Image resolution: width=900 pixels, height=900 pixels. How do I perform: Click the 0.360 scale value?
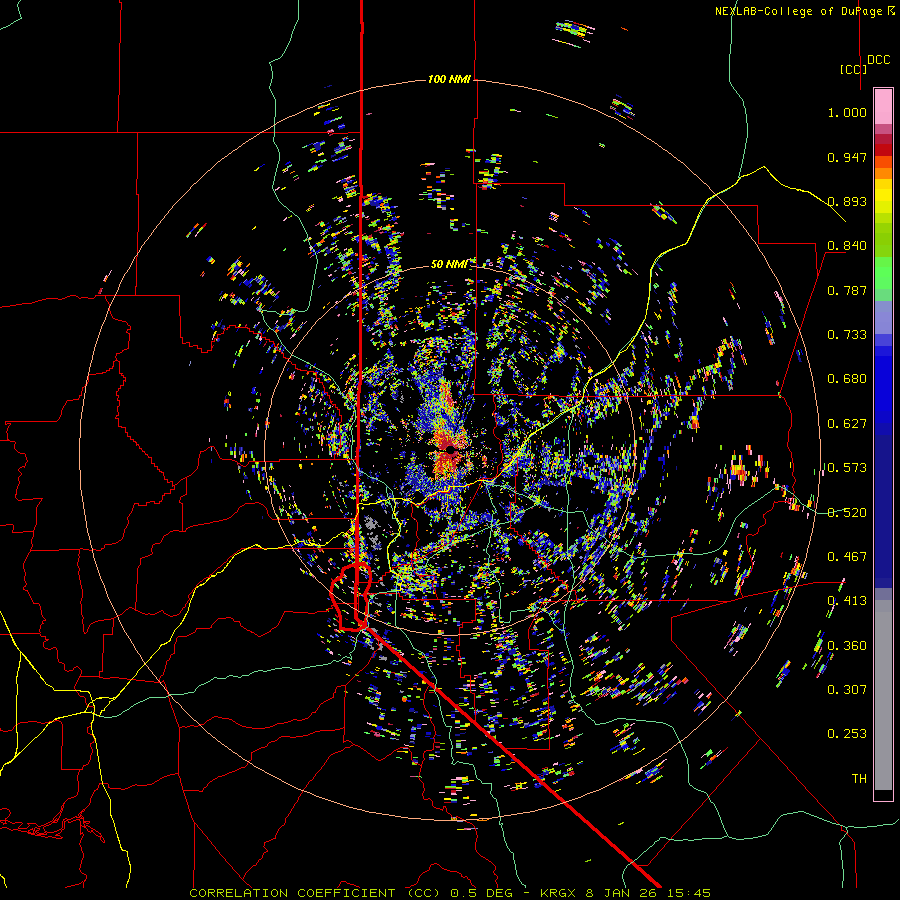point(847,646)
